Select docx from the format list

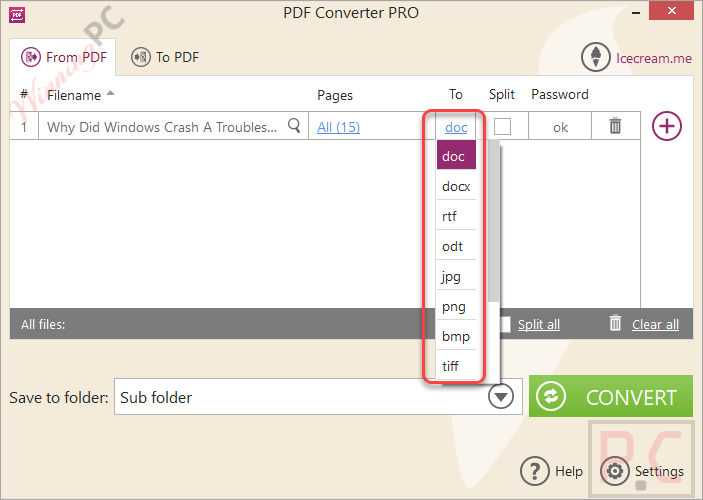point(456,185)
